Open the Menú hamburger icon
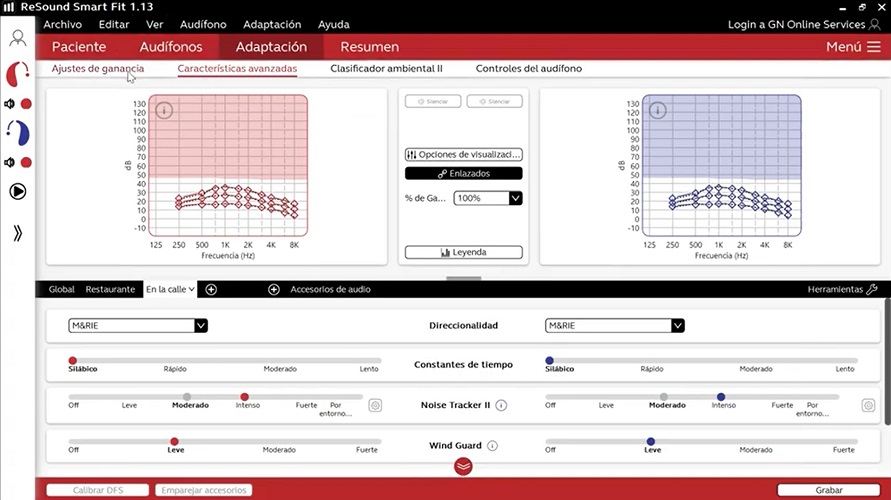 (x=874, y=47)
